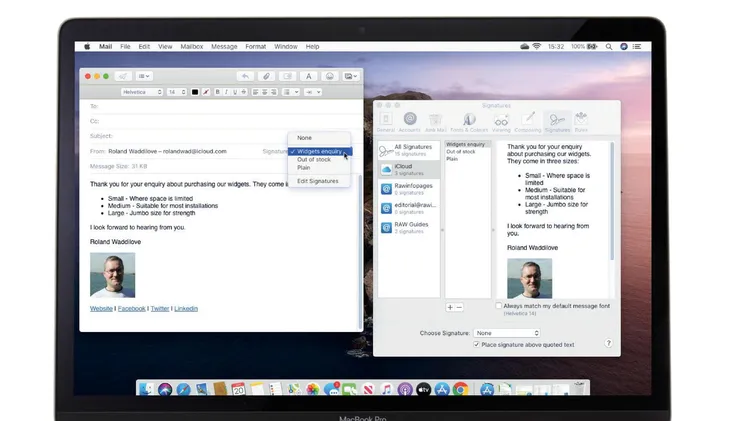Open the font size 14 dropdown
Viewport: 750px width, 421px height.
point(176,92)
